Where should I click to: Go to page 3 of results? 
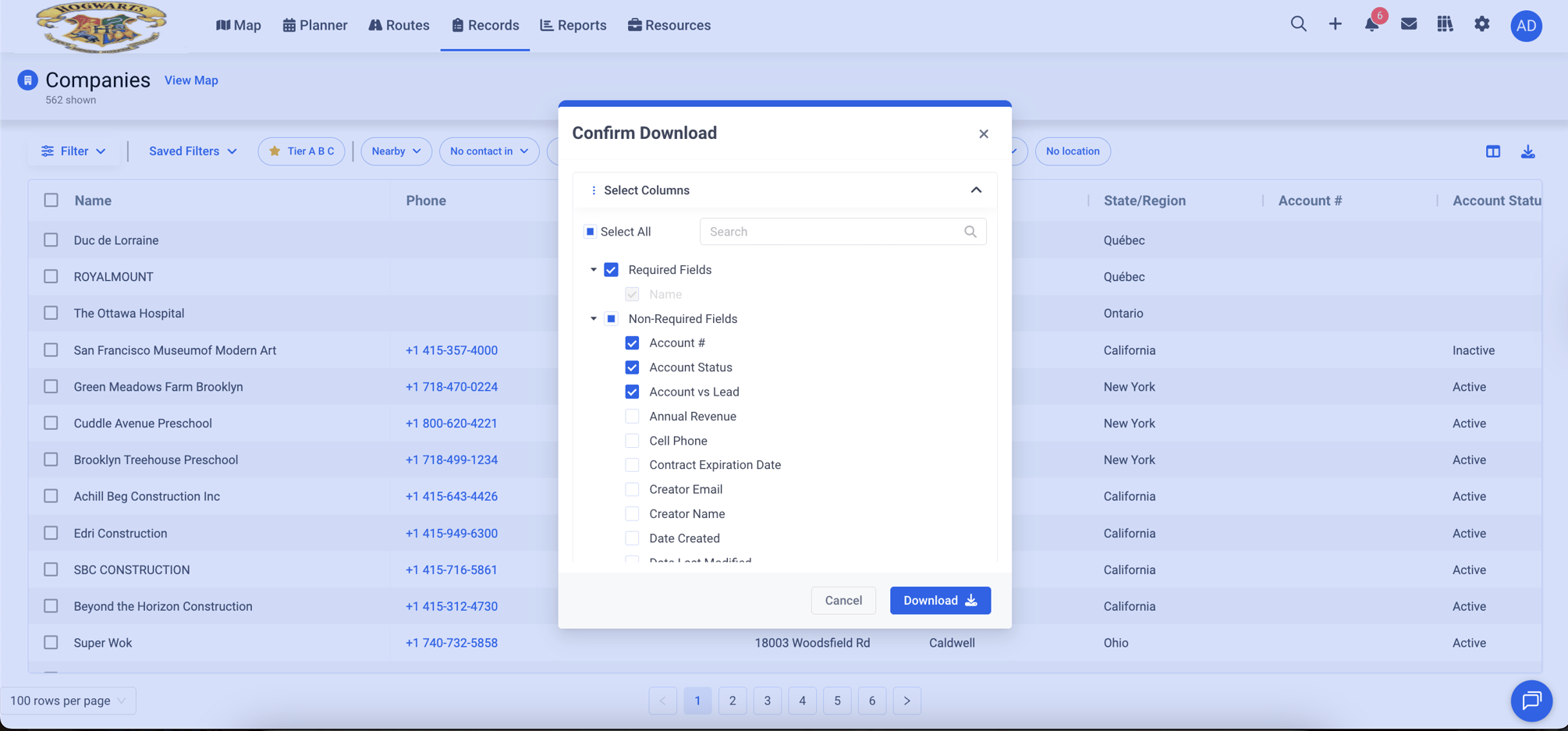[x=767, y=701]
